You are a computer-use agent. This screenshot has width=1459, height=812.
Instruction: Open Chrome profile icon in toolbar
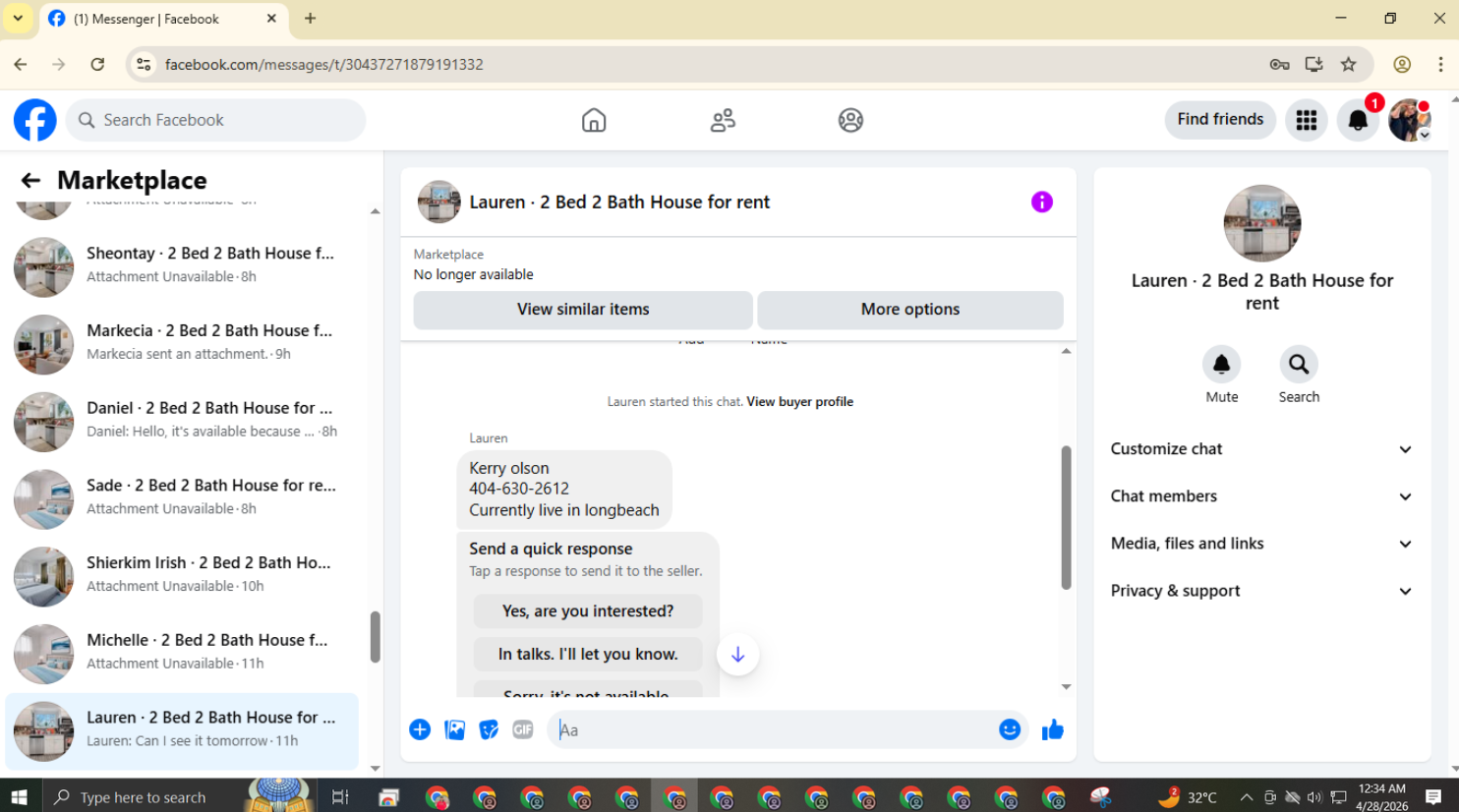coord(1402,65)
